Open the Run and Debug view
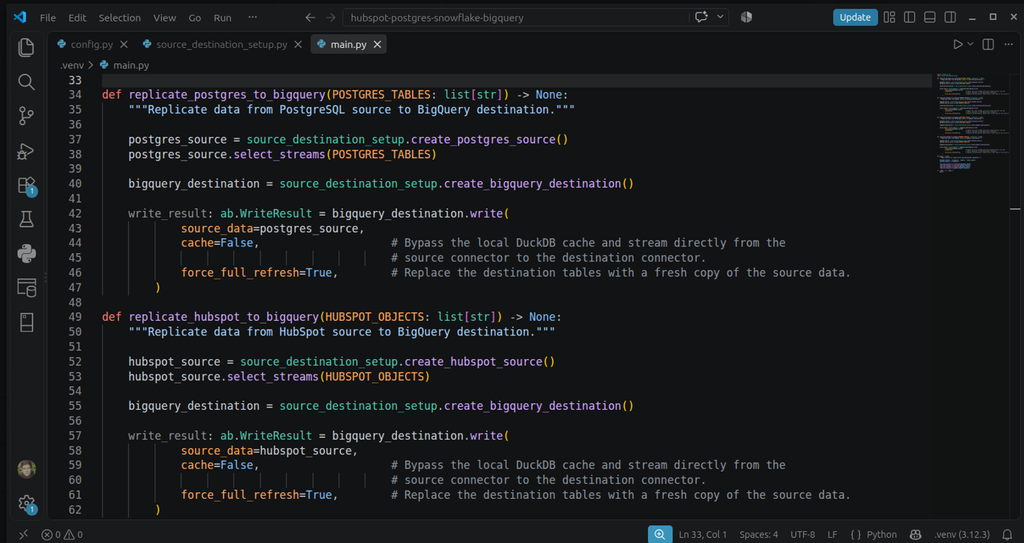 click(26, 151)
